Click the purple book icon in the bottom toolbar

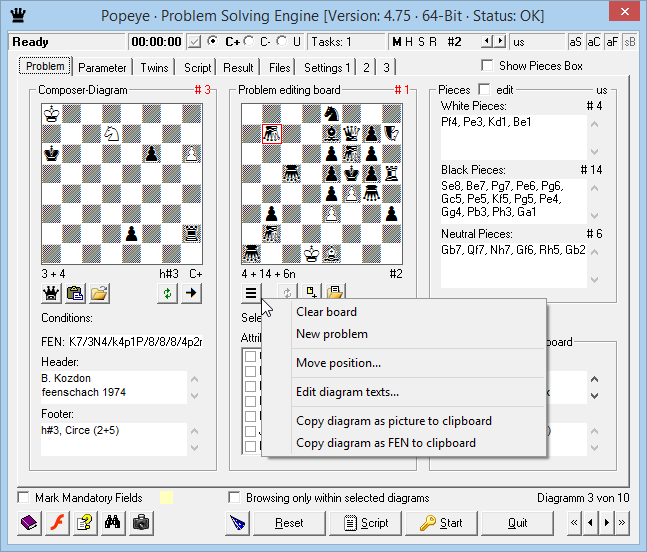click(x=29, y=523)
